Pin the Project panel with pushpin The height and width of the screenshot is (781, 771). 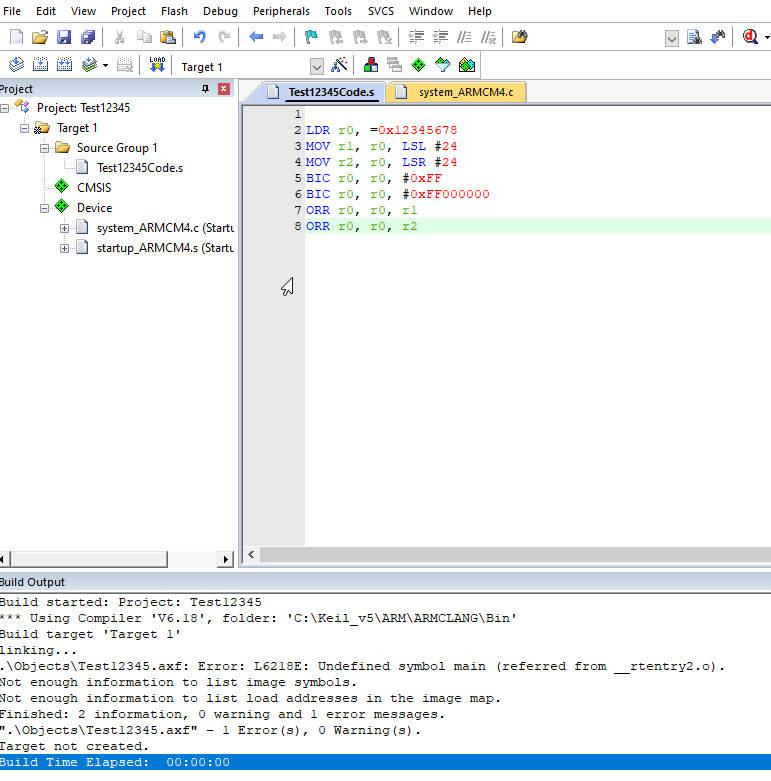click(x=206, y=89)
